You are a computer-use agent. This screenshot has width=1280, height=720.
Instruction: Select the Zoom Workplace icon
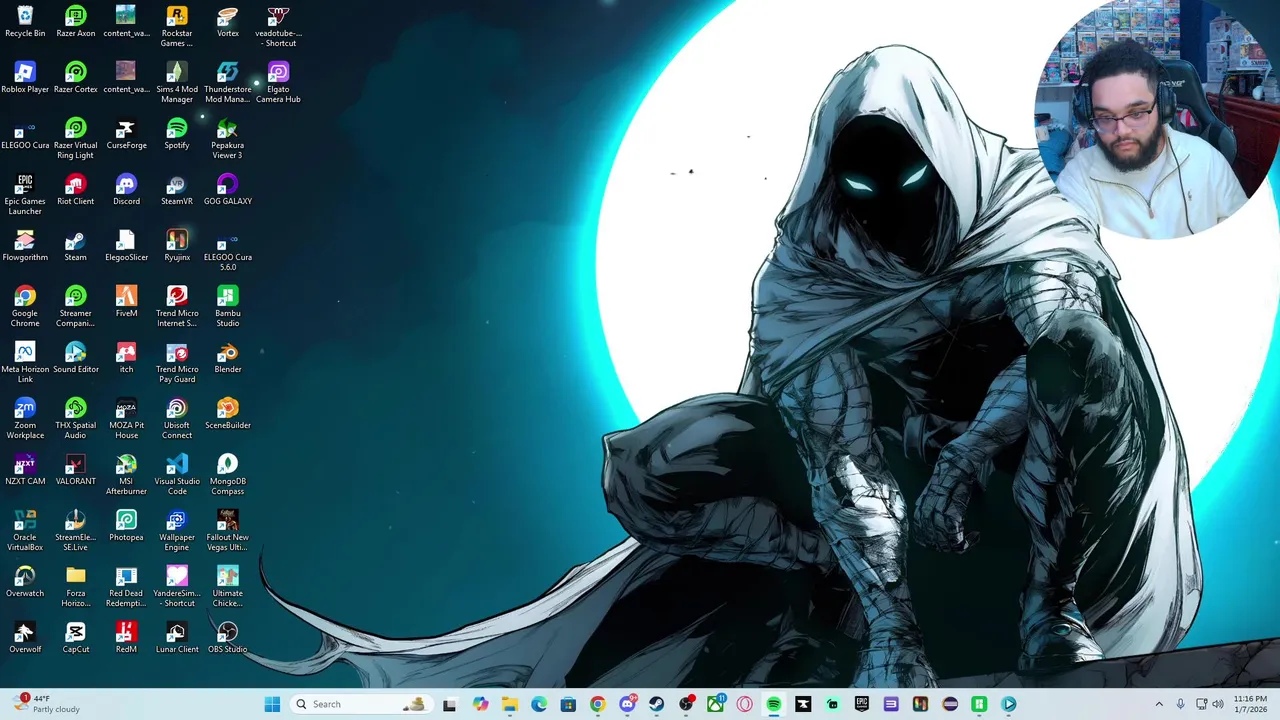(x=25, y=419)
